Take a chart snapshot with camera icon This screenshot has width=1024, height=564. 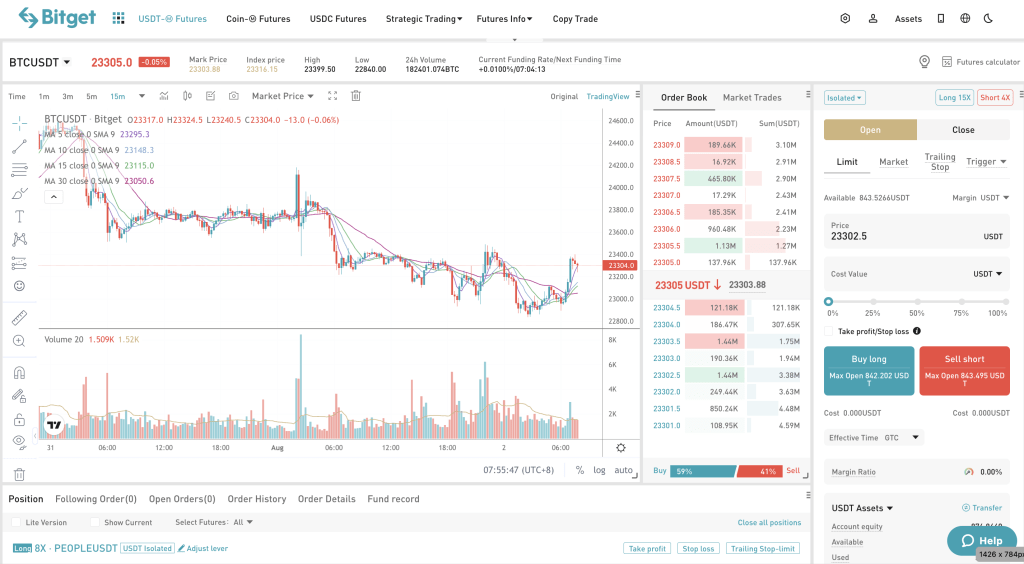(x=233, y=96)
